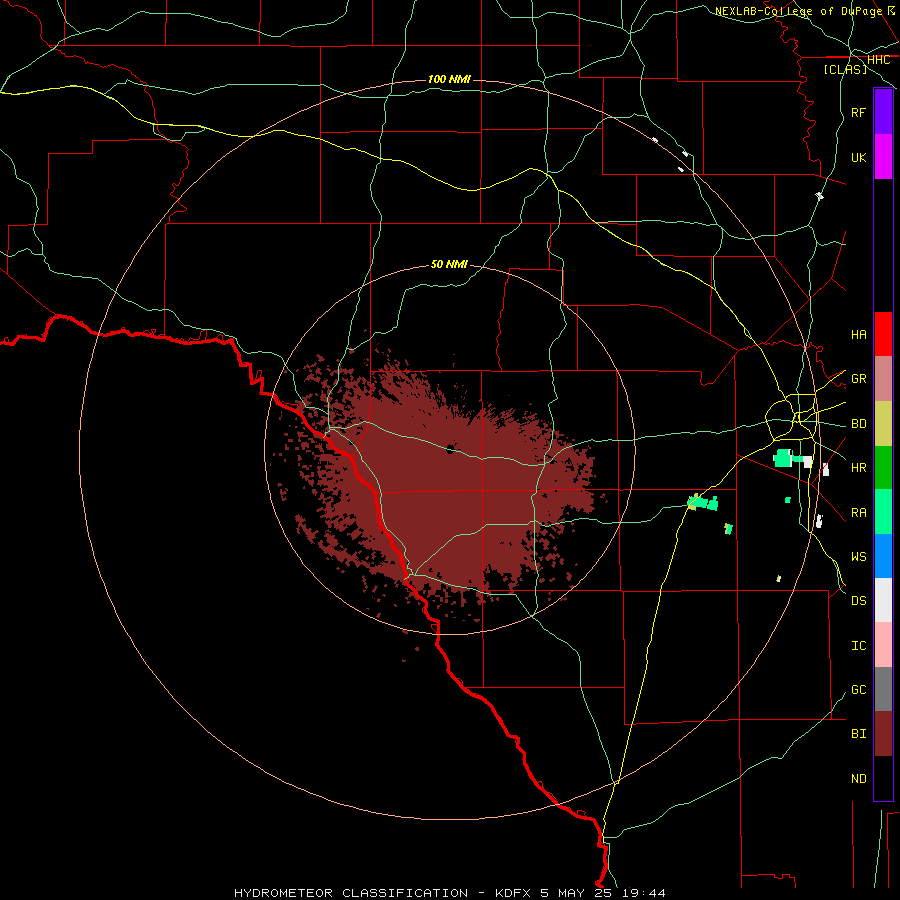
Task: Click the BD legend label
Action: click(x=858, y=424)
